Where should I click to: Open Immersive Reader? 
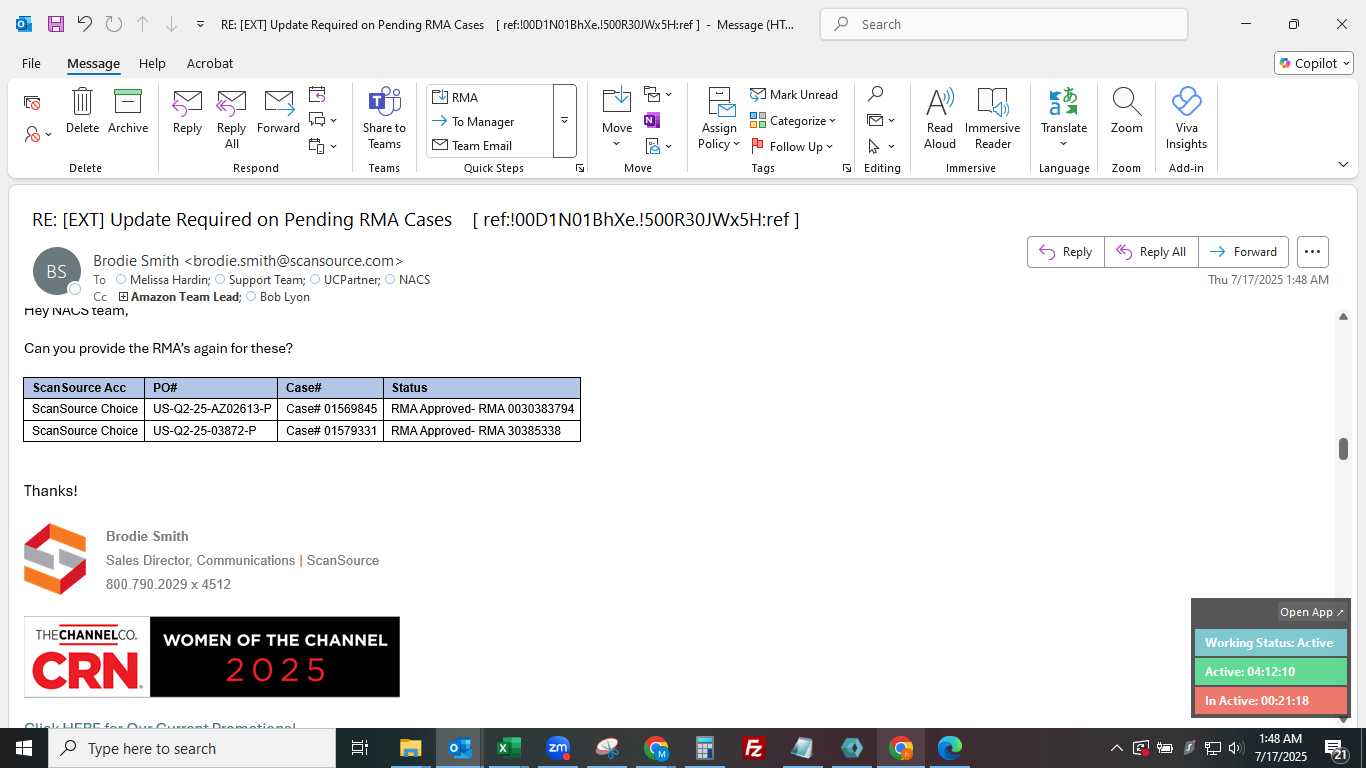(x=993, y=119)
